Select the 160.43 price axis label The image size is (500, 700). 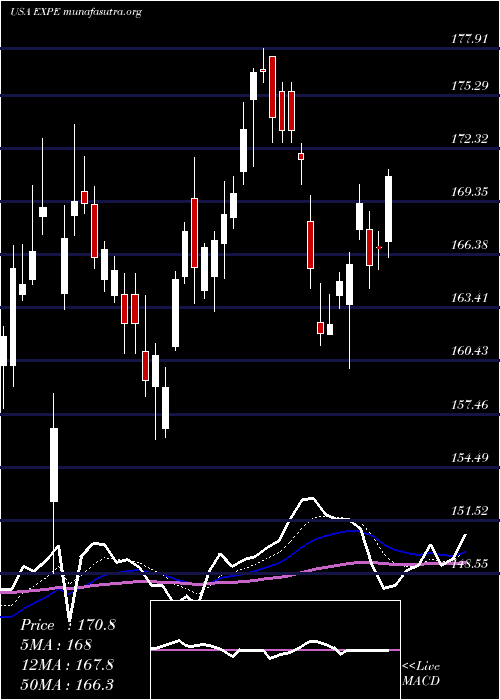(x=468, y=351)
